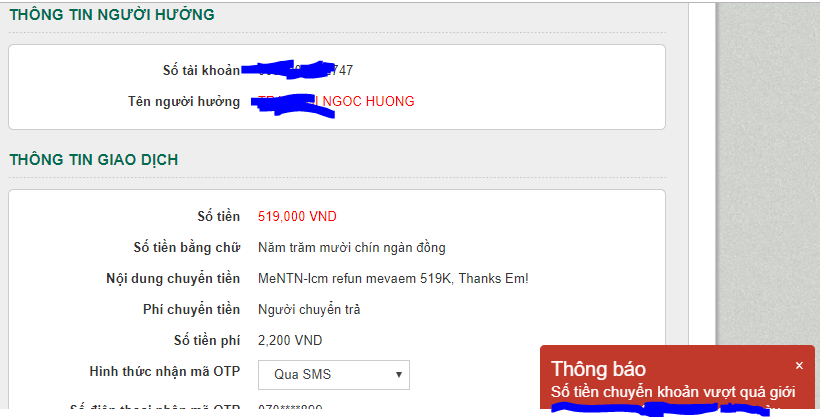The width and height of the screenshot is (820, 417).
Task: Click the masked OTP phone number
Action: pos(290,408)
